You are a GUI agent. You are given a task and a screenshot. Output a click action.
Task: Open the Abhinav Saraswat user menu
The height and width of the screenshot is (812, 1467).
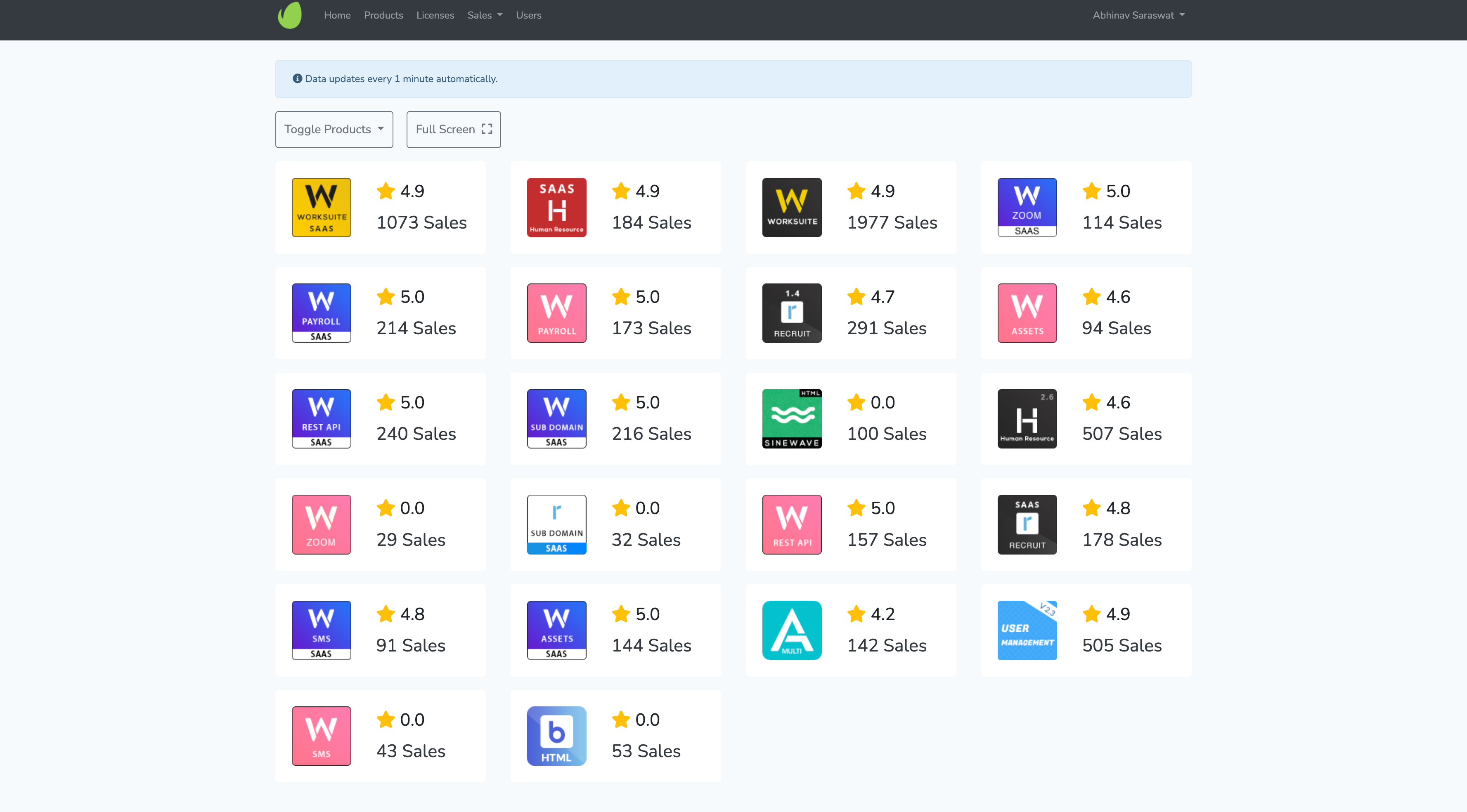(x=1138, y=15)
